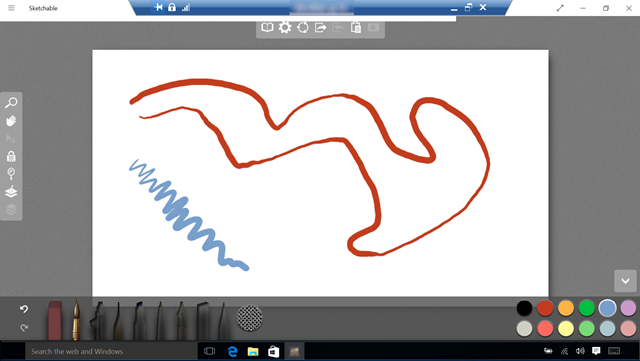
Task: Launch Microsoft Edge from taskbar
Action: [x=232, y=351]
